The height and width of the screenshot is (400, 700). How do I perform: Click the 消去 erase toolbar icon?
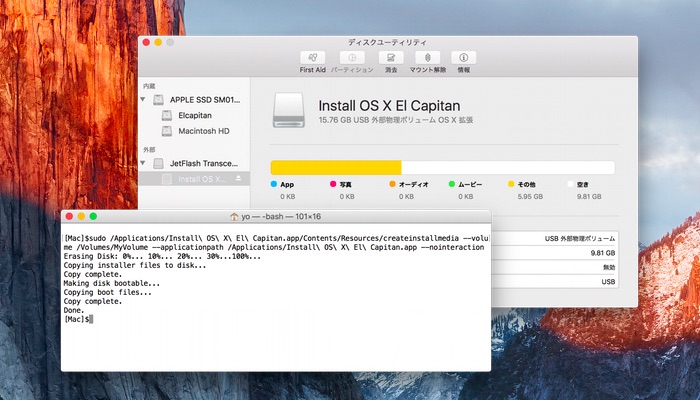pyautogui.click(x=391, y=58)
